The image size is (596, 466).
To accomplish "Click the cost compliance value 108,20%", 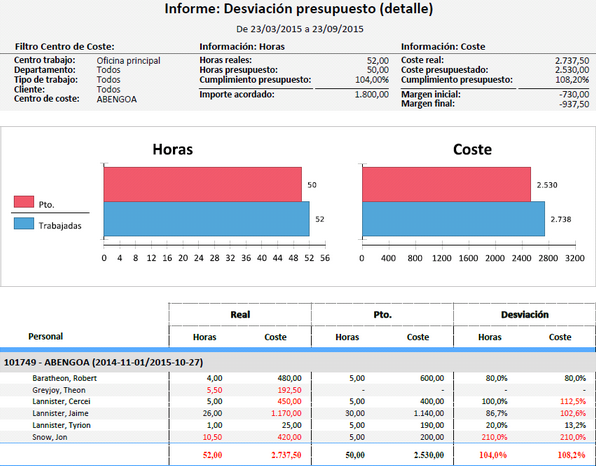I will tap(572, 80).
